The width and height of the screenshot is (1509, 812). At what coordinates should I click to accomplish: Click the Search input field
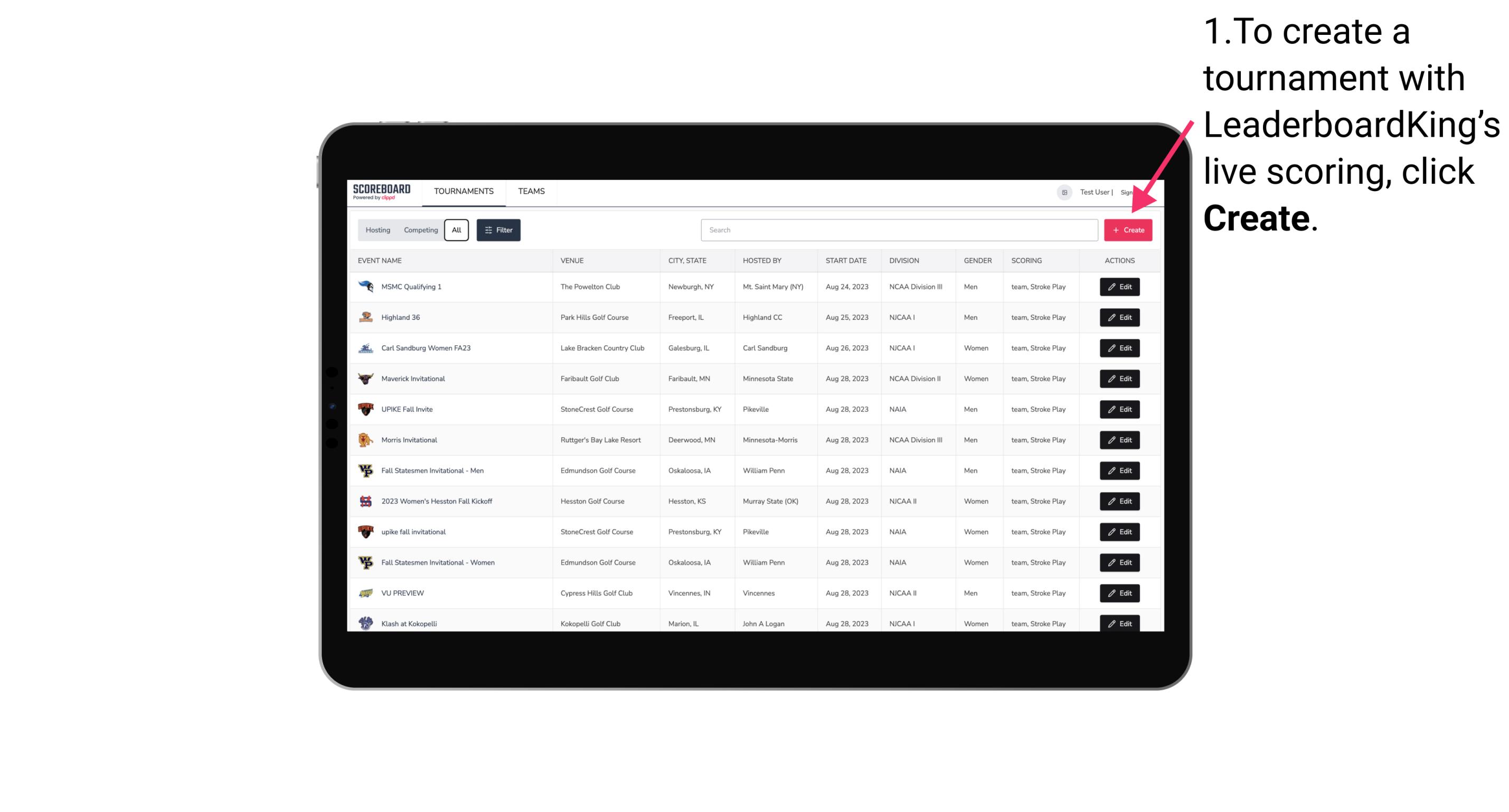pyautogui.click(x=901, y=230)
